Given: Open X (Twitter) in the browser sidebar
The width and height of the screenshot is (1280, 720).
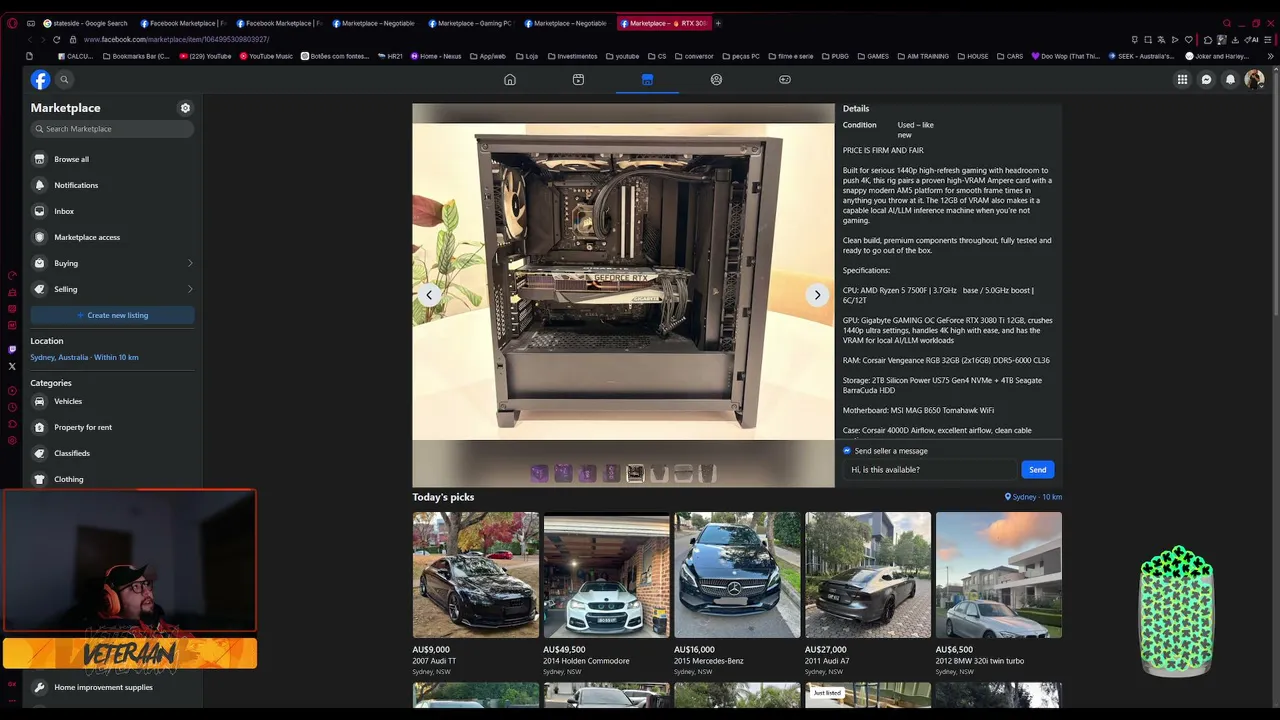Looking at the screenshot, I should [12, 366].
